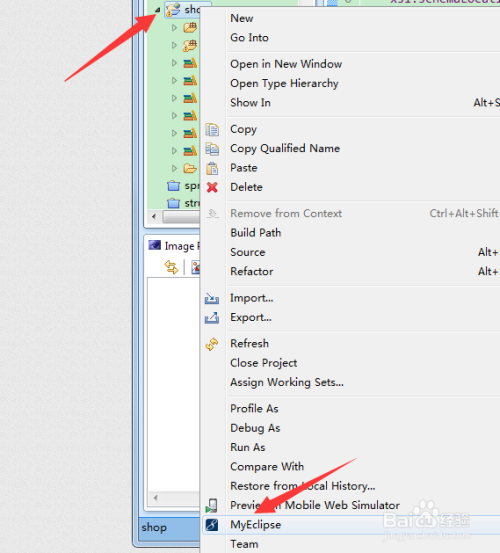Click the blue MyEclipse logo icon

pos(212,525)
